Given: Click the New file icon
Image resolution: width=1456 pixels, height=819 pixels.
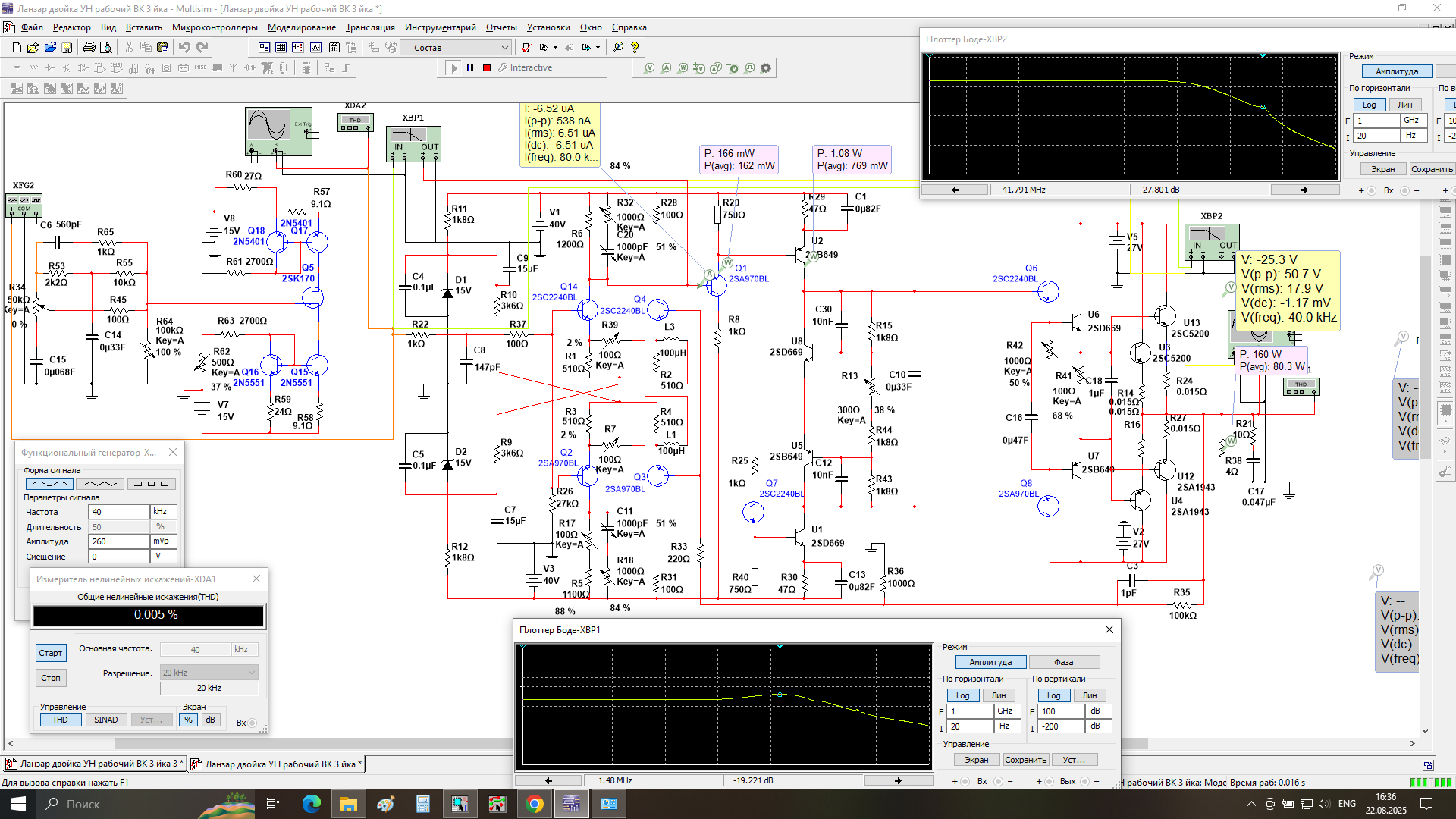Looking at the screenshot, I should (x=17, y=47).
